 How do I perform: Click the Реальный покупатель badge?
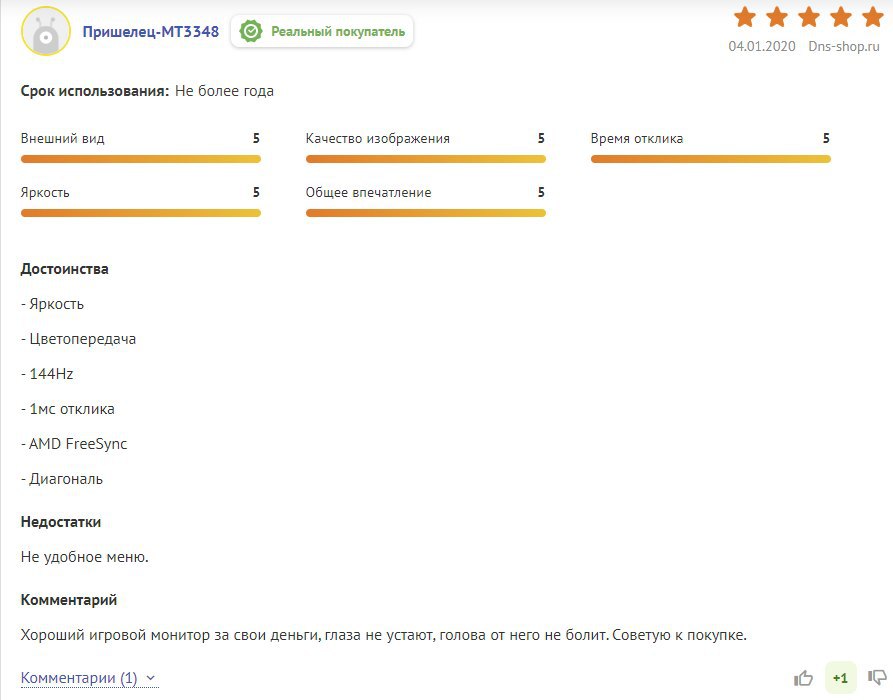(322, 31)
